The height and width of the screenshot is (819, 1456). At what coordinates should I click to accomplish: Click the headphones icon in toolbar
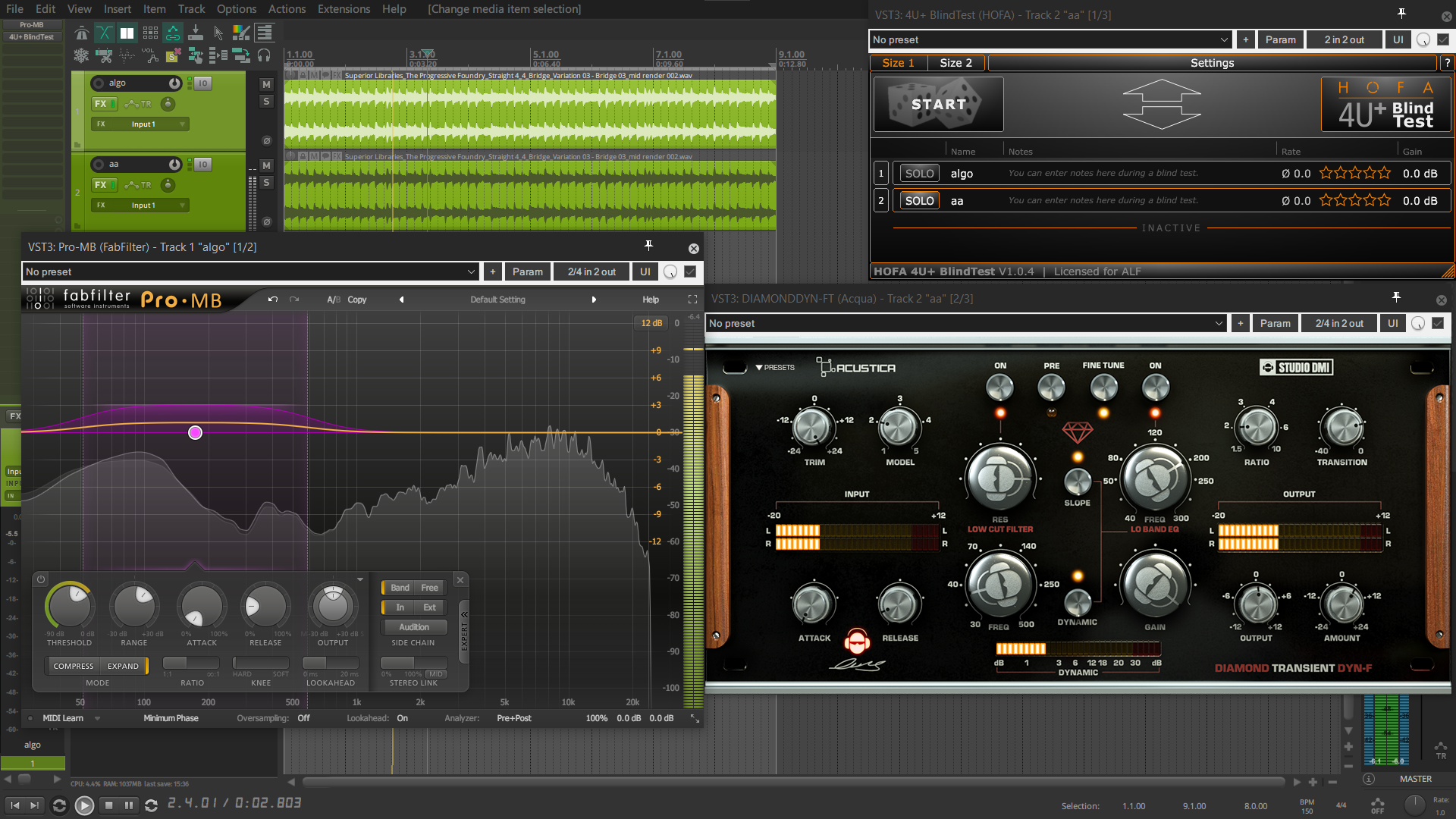[x=264, y=55]
